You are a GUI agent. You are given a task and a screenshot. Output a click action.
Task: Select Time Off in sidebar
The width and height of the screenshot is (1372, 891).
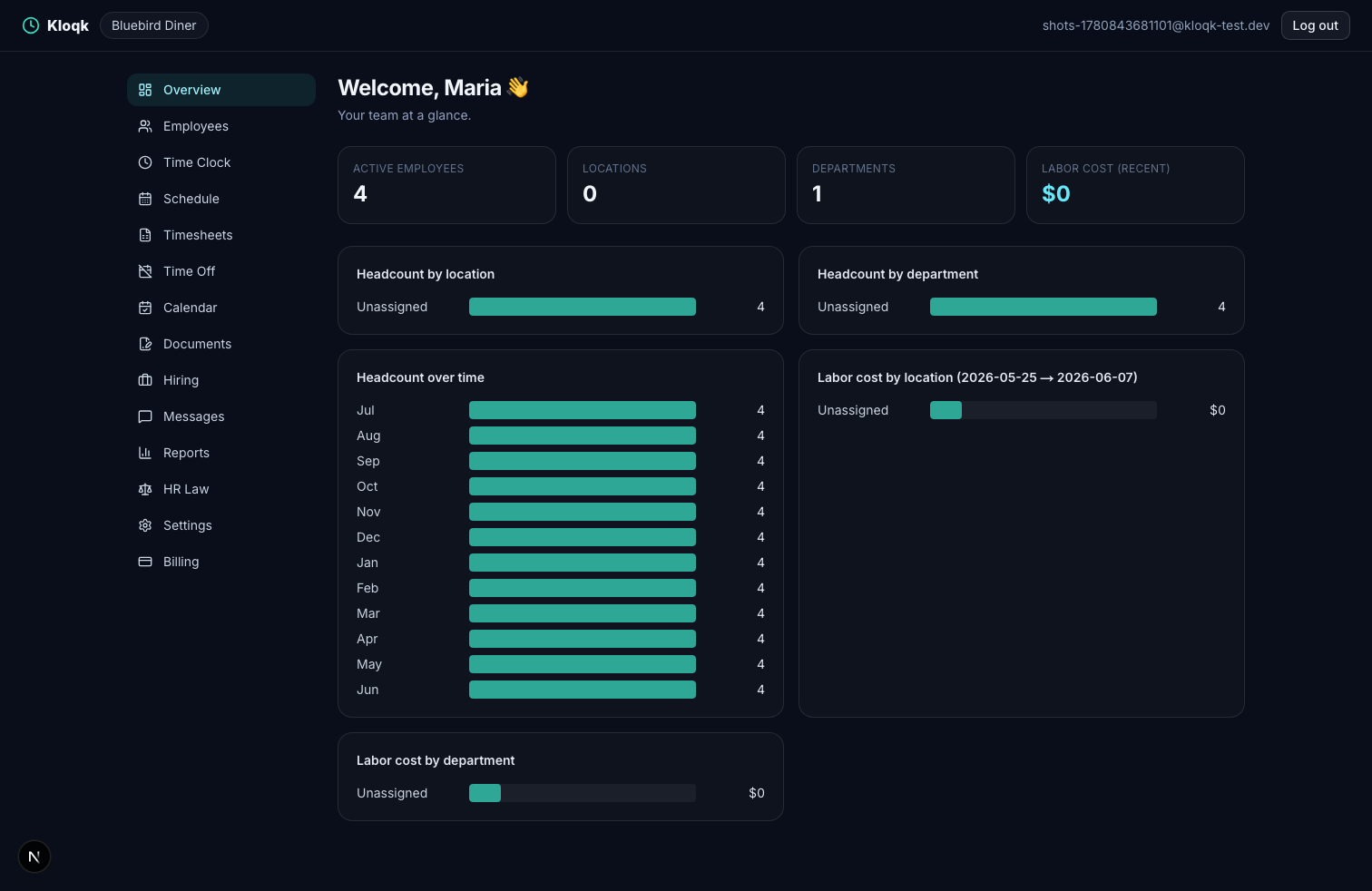click(221, 271)
